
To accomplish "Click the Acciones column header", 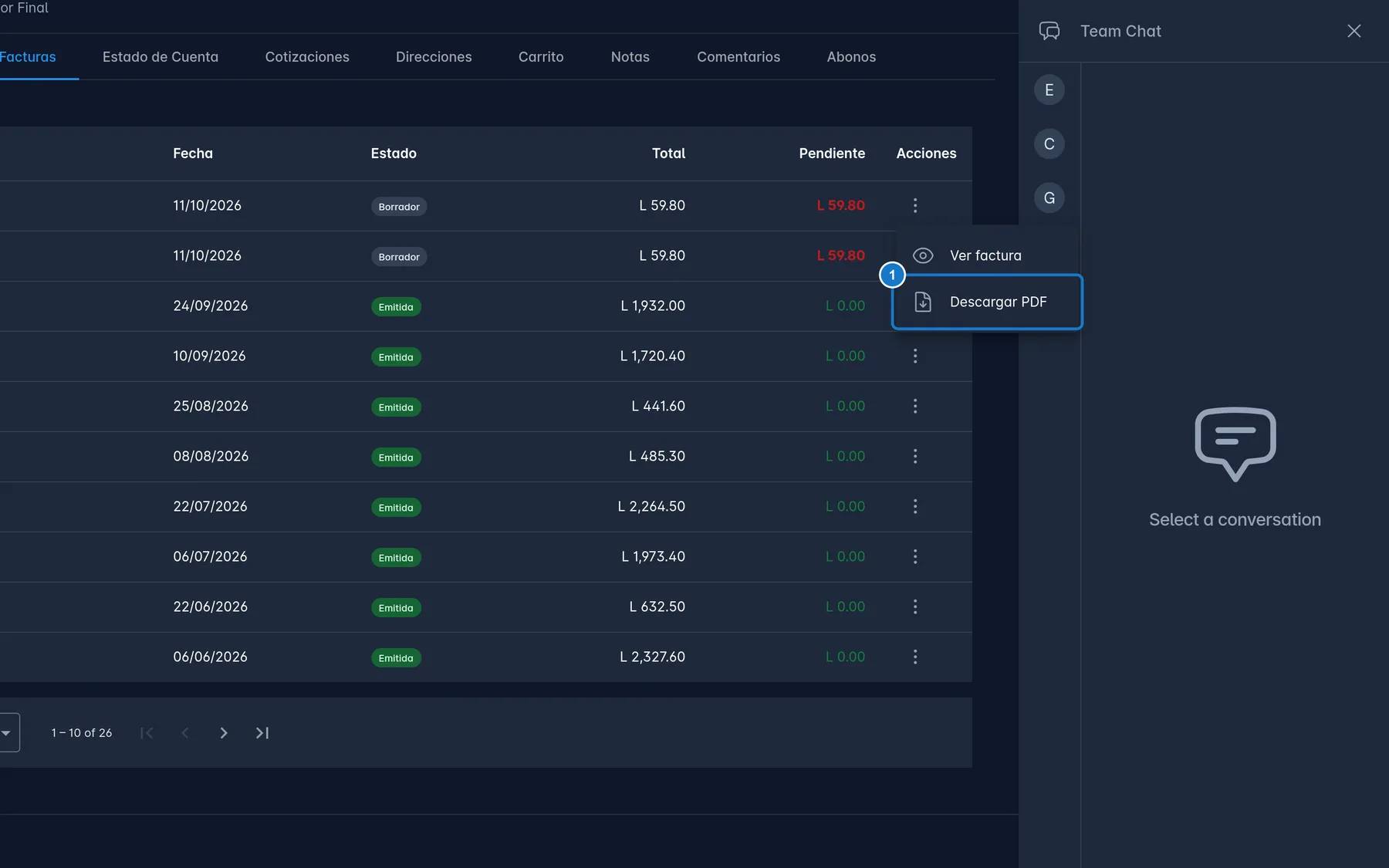I will [x=926, y=154].
